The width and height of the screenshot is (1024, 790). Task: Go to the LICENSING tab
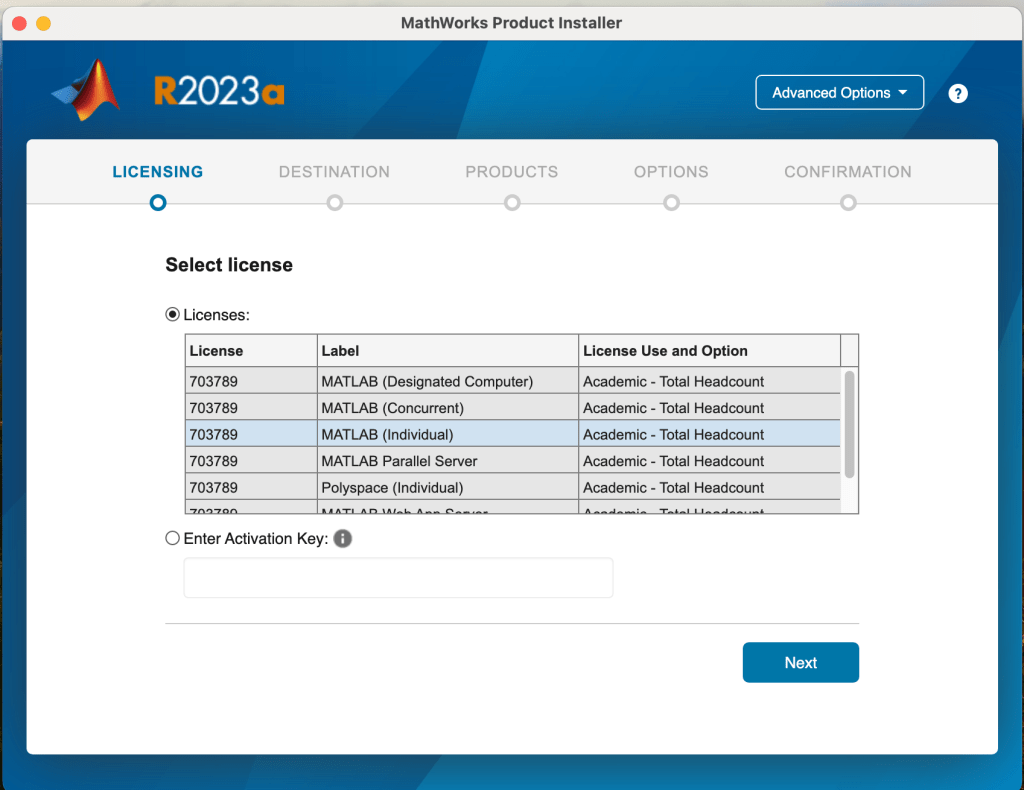click(157, 172)
